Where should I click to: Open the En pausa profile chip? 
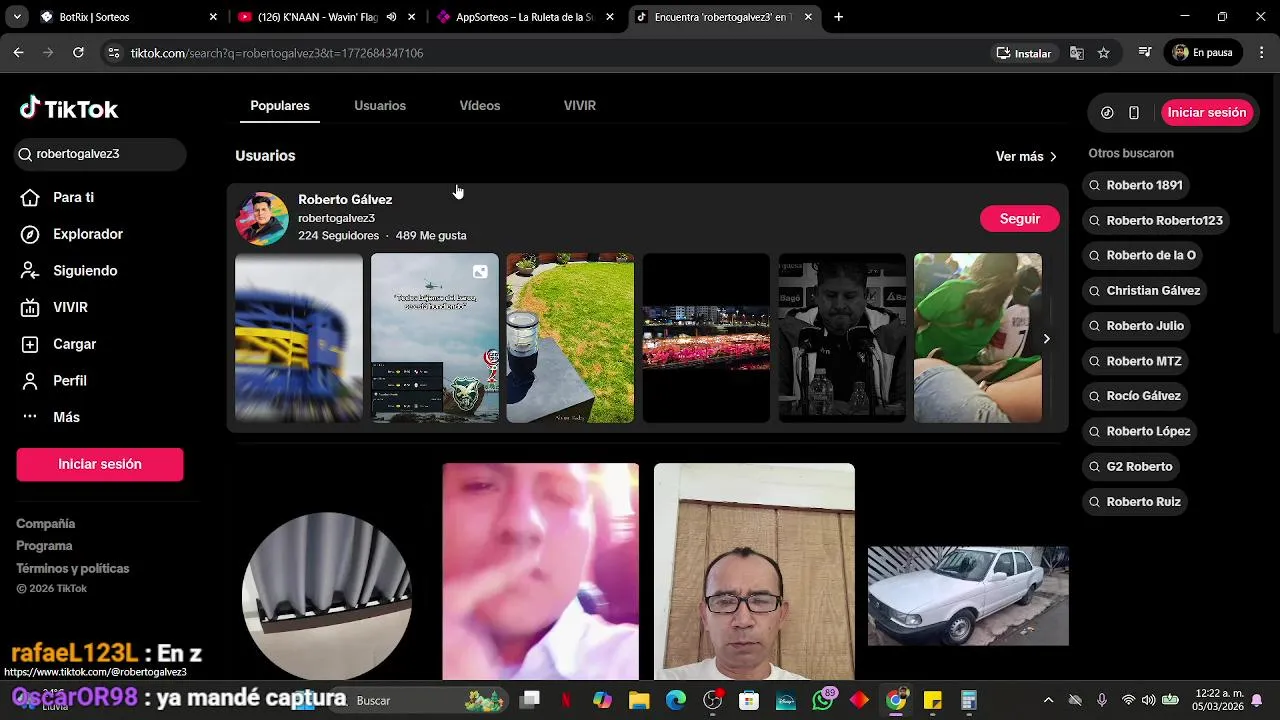pos(1203,53)
